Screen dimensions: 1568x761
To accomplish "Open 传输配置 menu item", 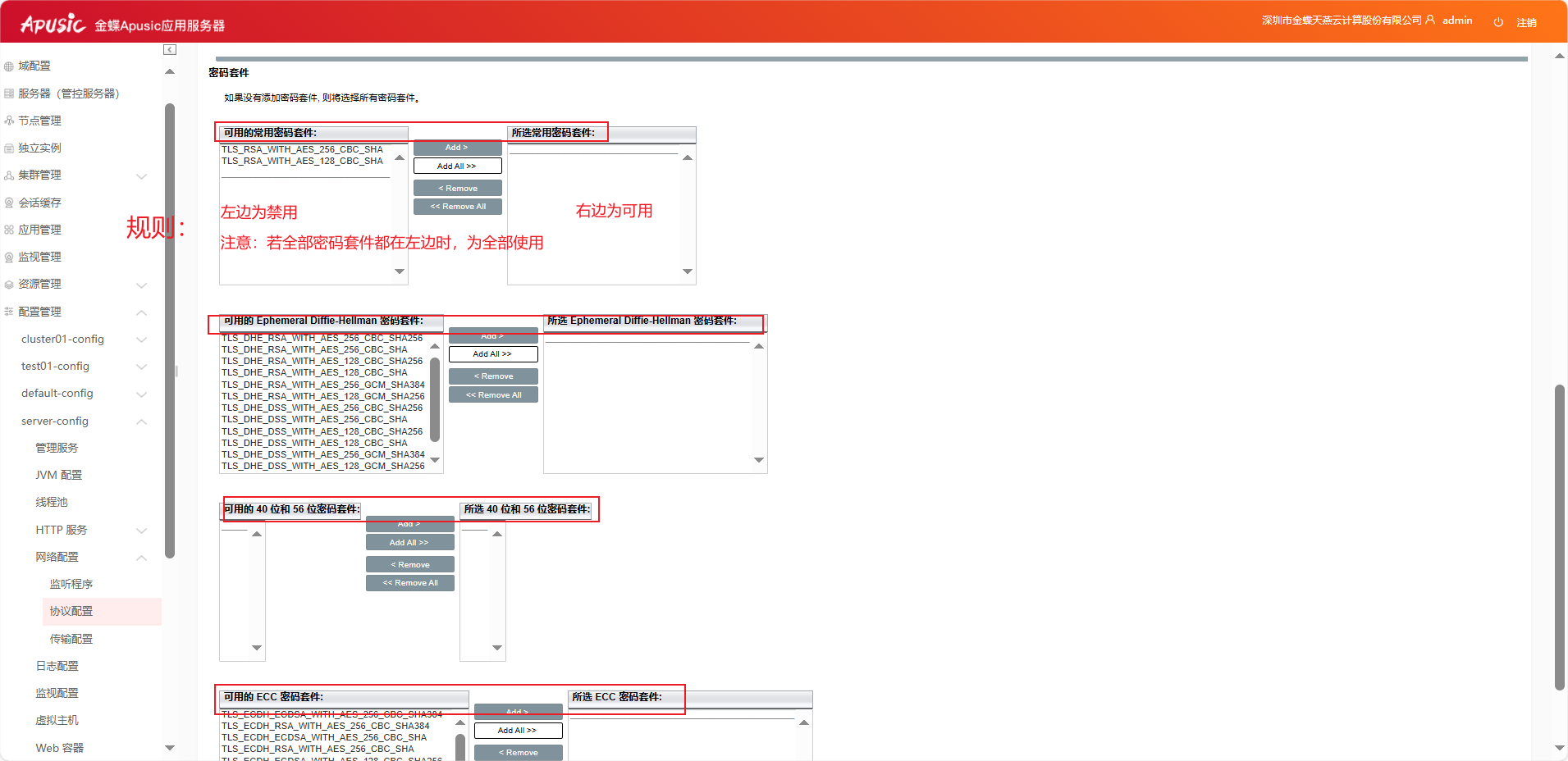I will 71,639.
